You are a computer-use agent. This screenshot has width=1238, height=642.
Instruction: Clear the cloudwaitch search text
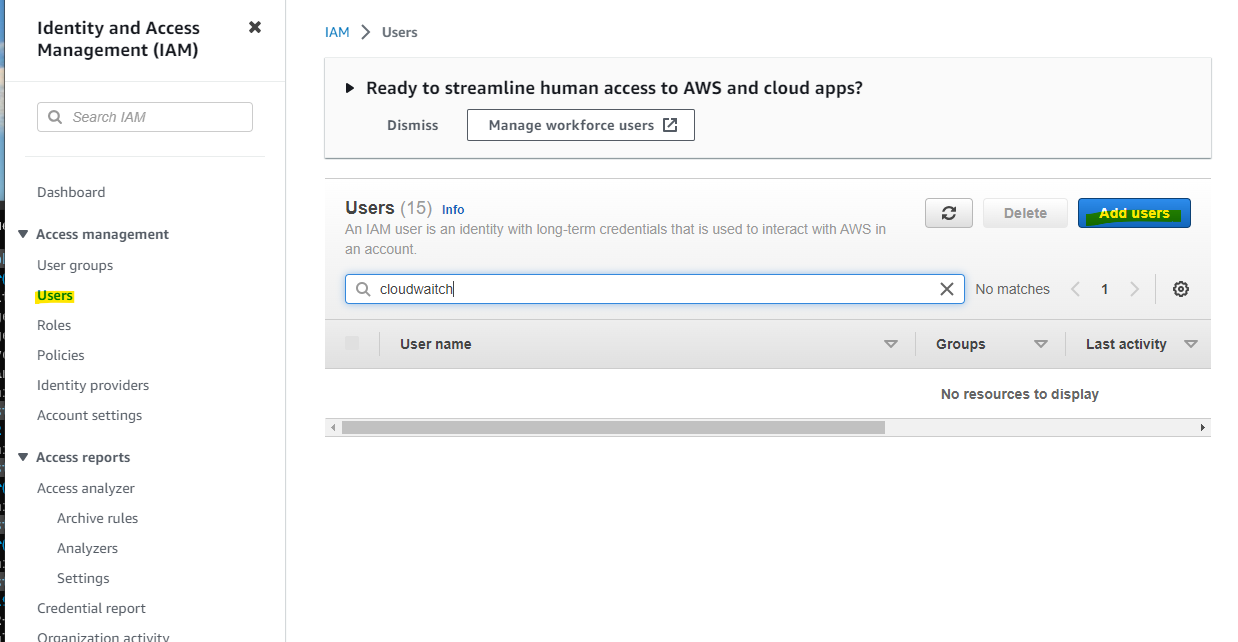tap(946, 289)
